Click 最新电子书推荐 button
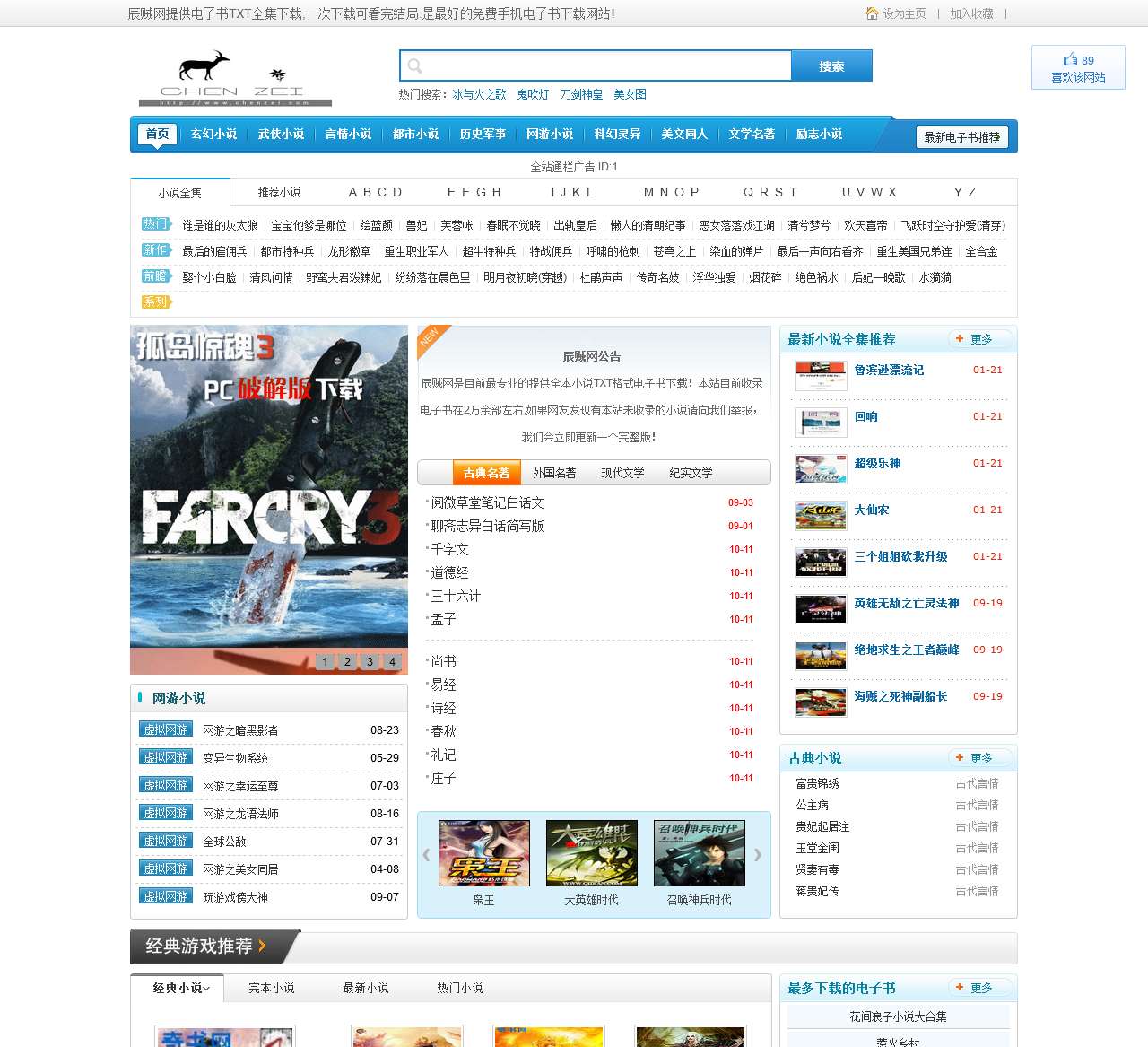 961,137
